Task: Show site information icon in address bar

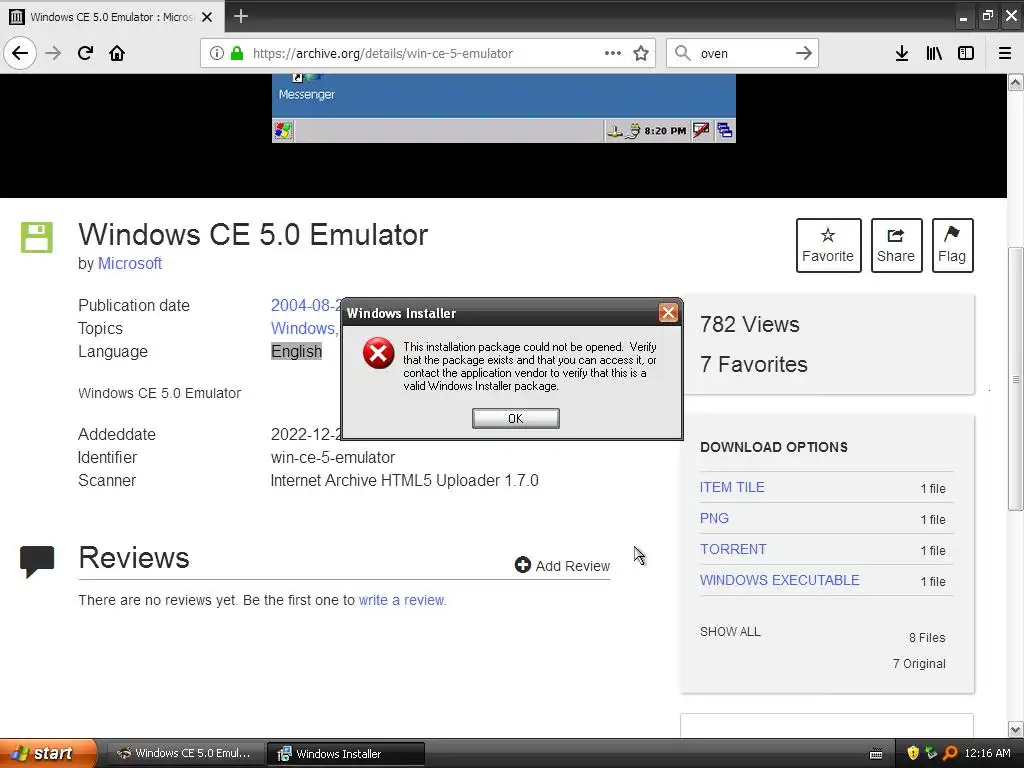Action: pos(217,53)
